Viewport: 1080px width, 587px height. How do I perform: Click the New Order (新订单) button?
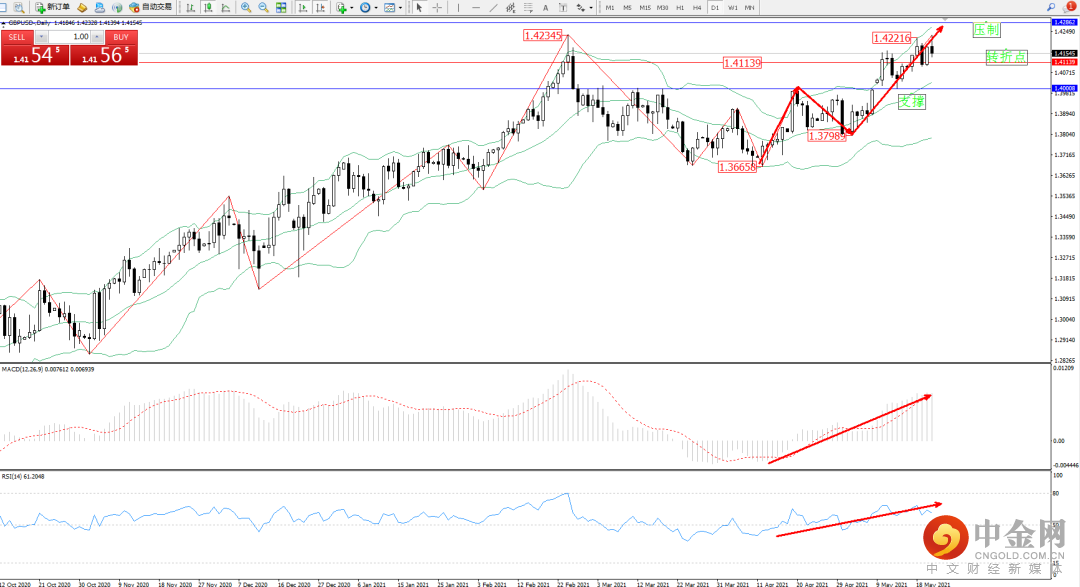52,8
